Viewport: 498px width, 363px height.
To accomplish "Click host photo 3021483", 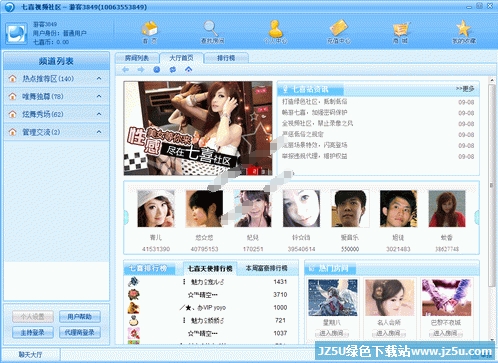I will coord(398,208).
